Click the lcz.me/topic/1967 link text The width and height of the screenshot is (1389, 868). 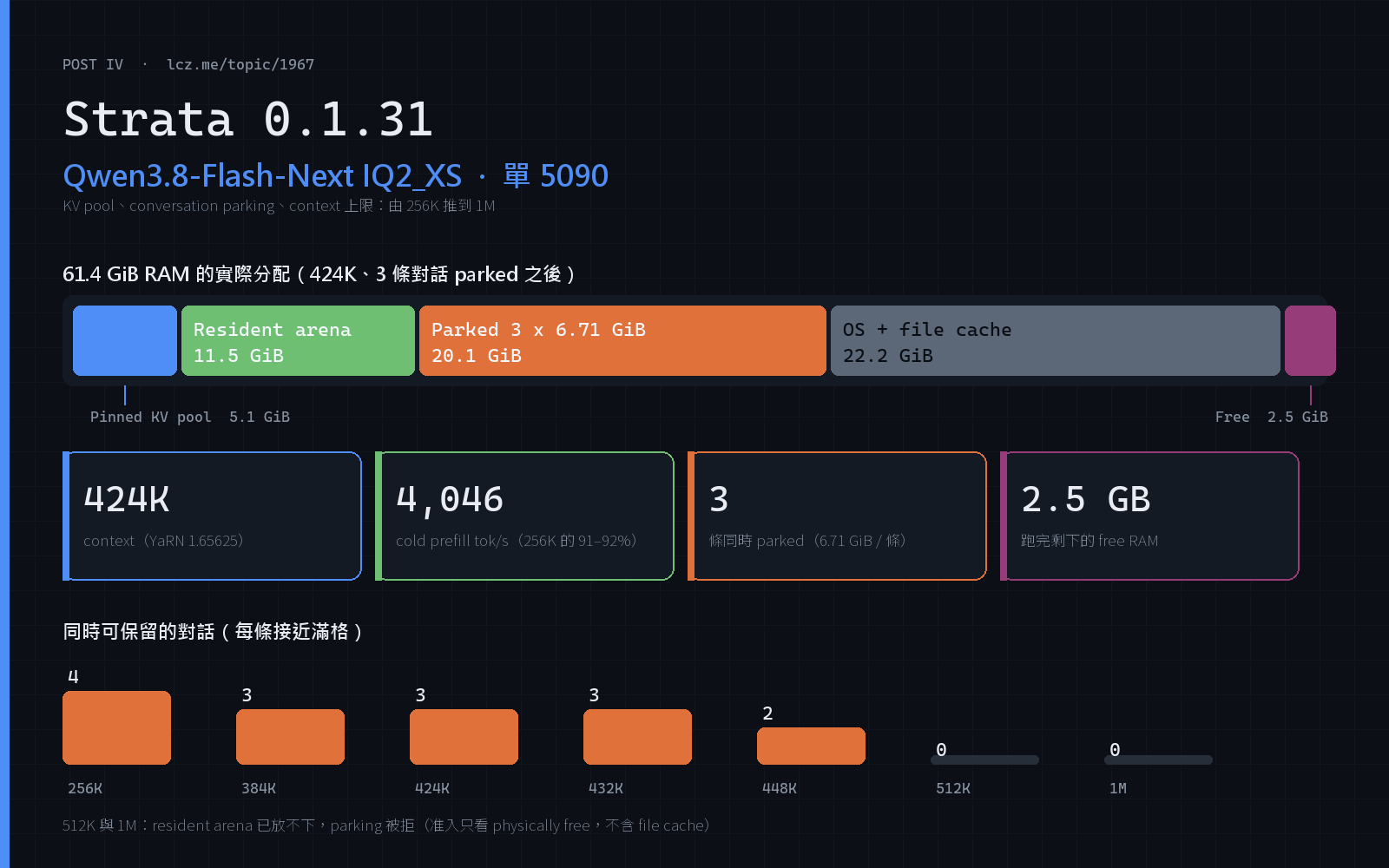click(x=240, y=64)
